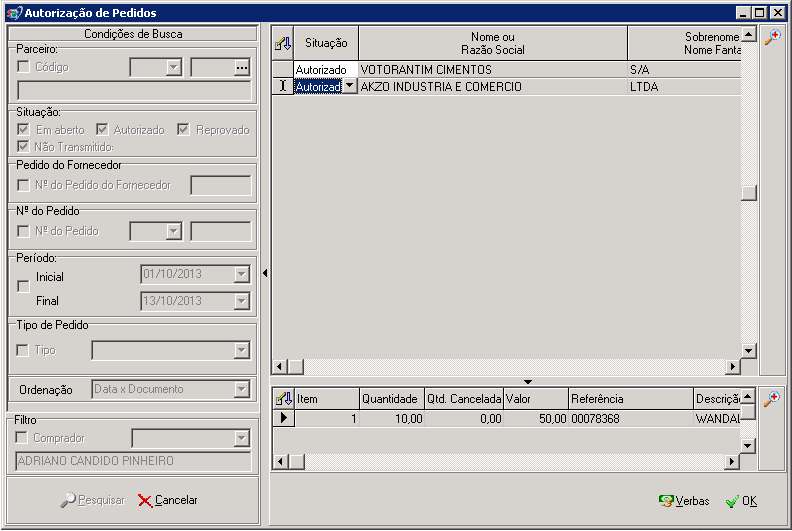Click the Nome ou Razão Social column header
The width and height of the screenshot is (792, 531).
point(492,43)
